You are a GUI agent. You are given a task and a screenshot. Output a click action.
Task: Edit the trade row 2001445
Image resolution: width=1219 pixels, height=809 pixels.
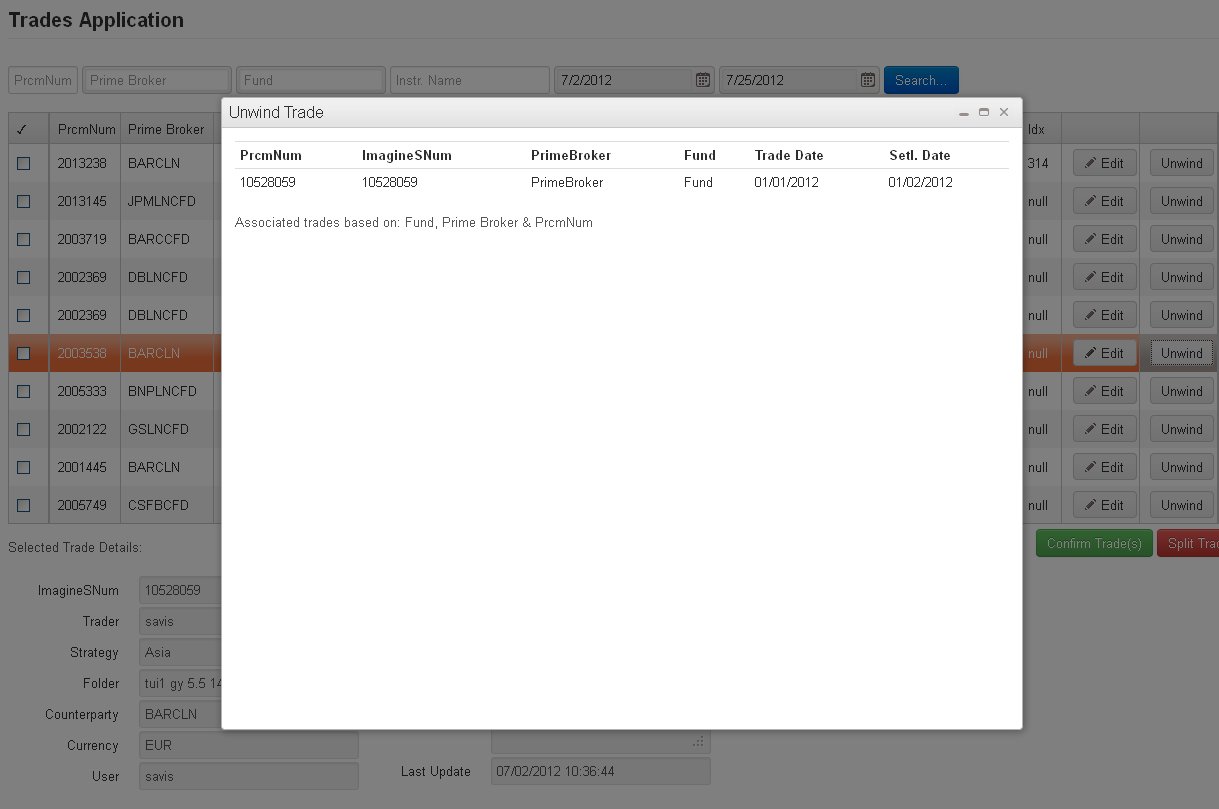point(1105,467)
